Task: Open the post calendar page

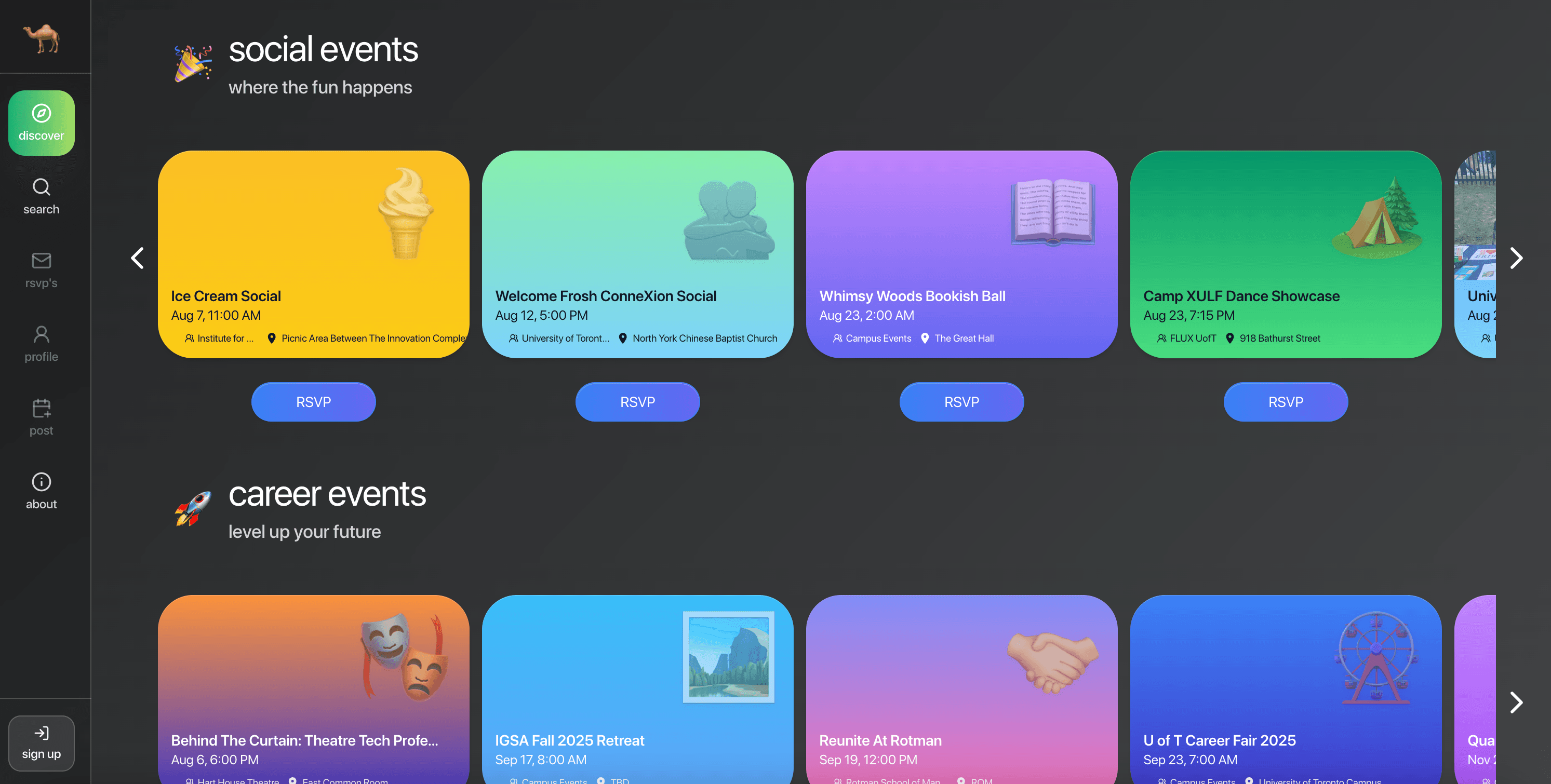Action: (x=42, y=417)
